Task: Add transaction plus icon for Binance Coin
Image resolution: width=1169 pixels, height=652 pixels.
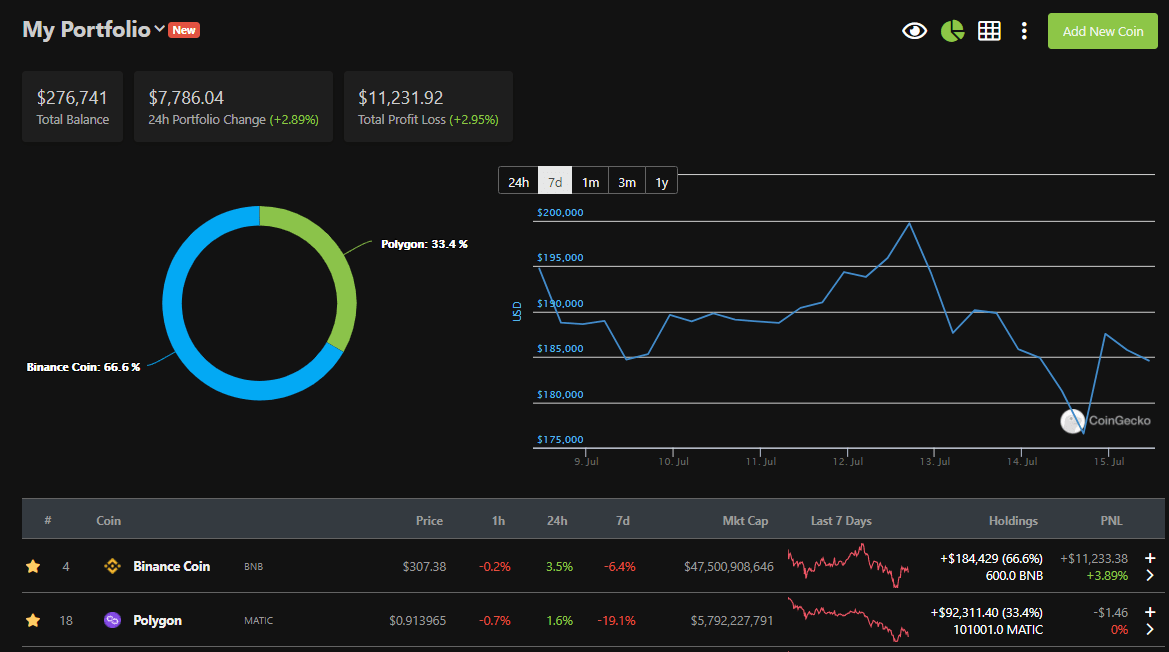Action: pyautogui.click(x=1150, y=558)
